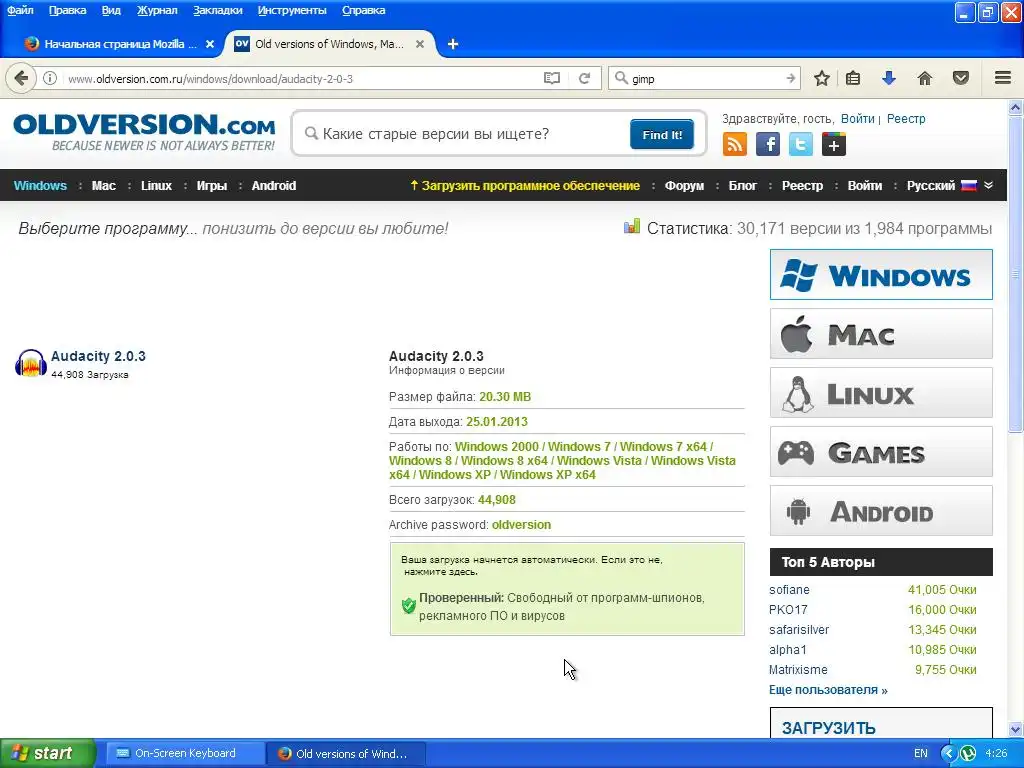
Task: Click Войти link near greeting
Action: pyautogui.click(x=857, y=119)
